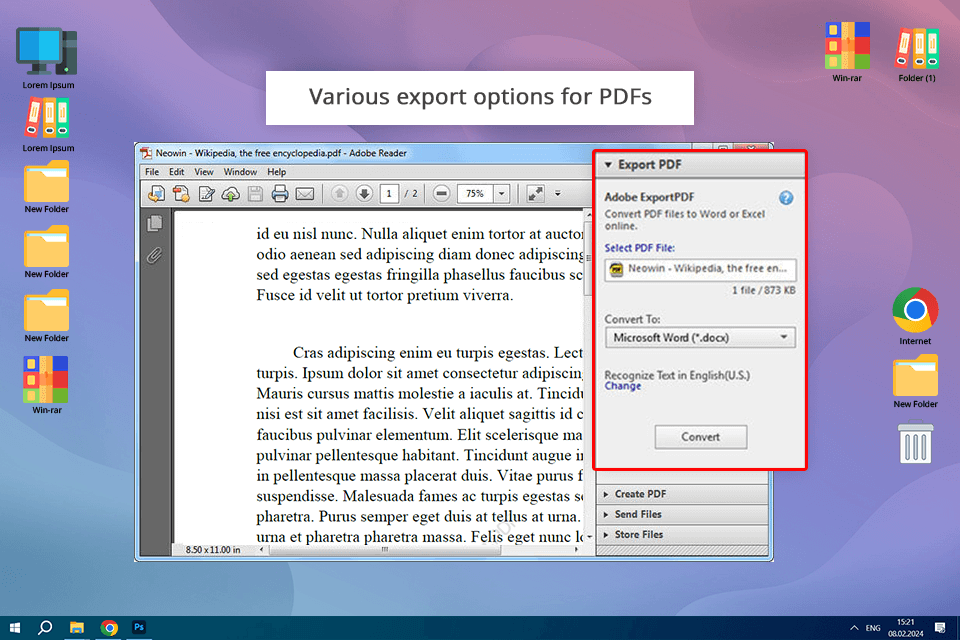960x640 pixels.
Task: Click the cloud upload toolbar icon
Action: 231,194
